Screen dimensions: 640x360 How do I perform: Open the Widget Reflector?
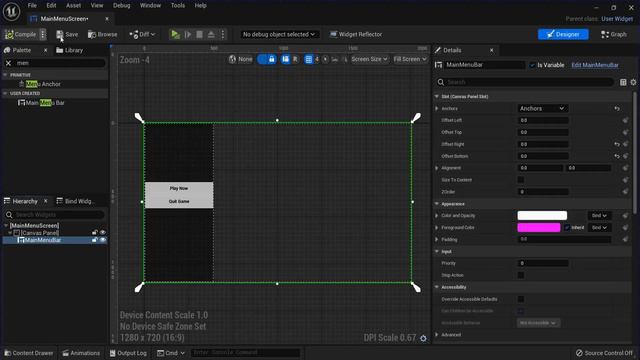pyautogui.click(x=356, y=35)
